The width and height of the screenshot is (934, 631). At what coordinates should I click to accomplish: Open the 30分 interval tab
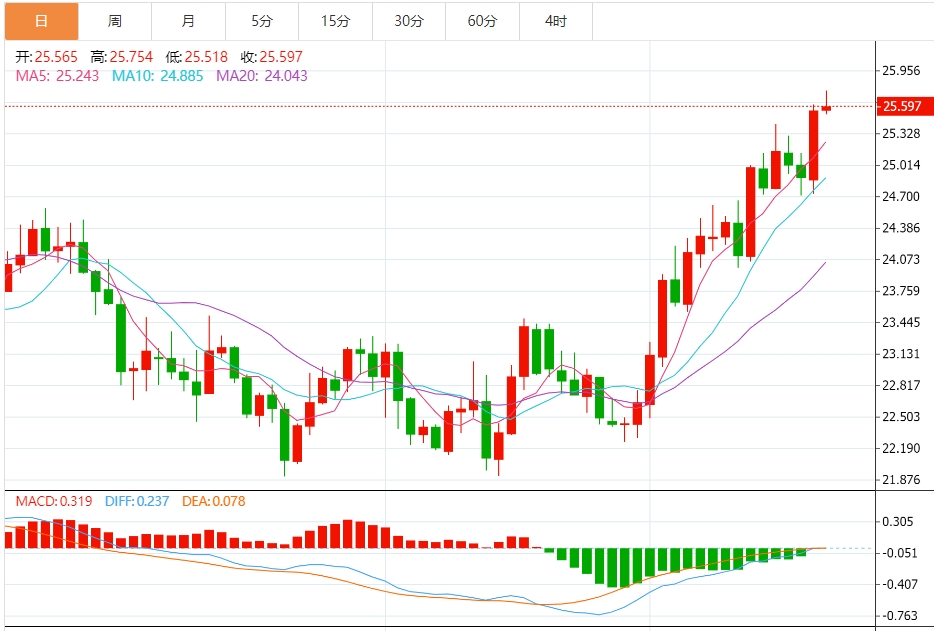point(409,21)
